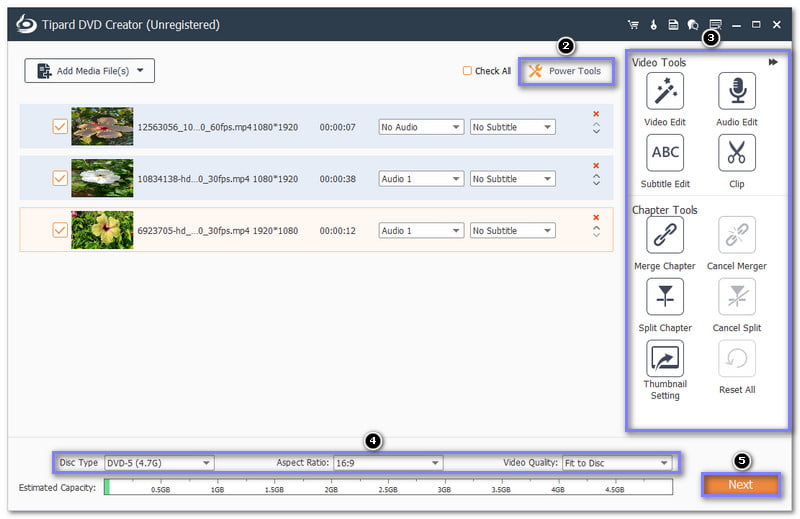Select the white flower video thumbnail
800x519 pixels.
pyautogui.click(x=102, y=178)
